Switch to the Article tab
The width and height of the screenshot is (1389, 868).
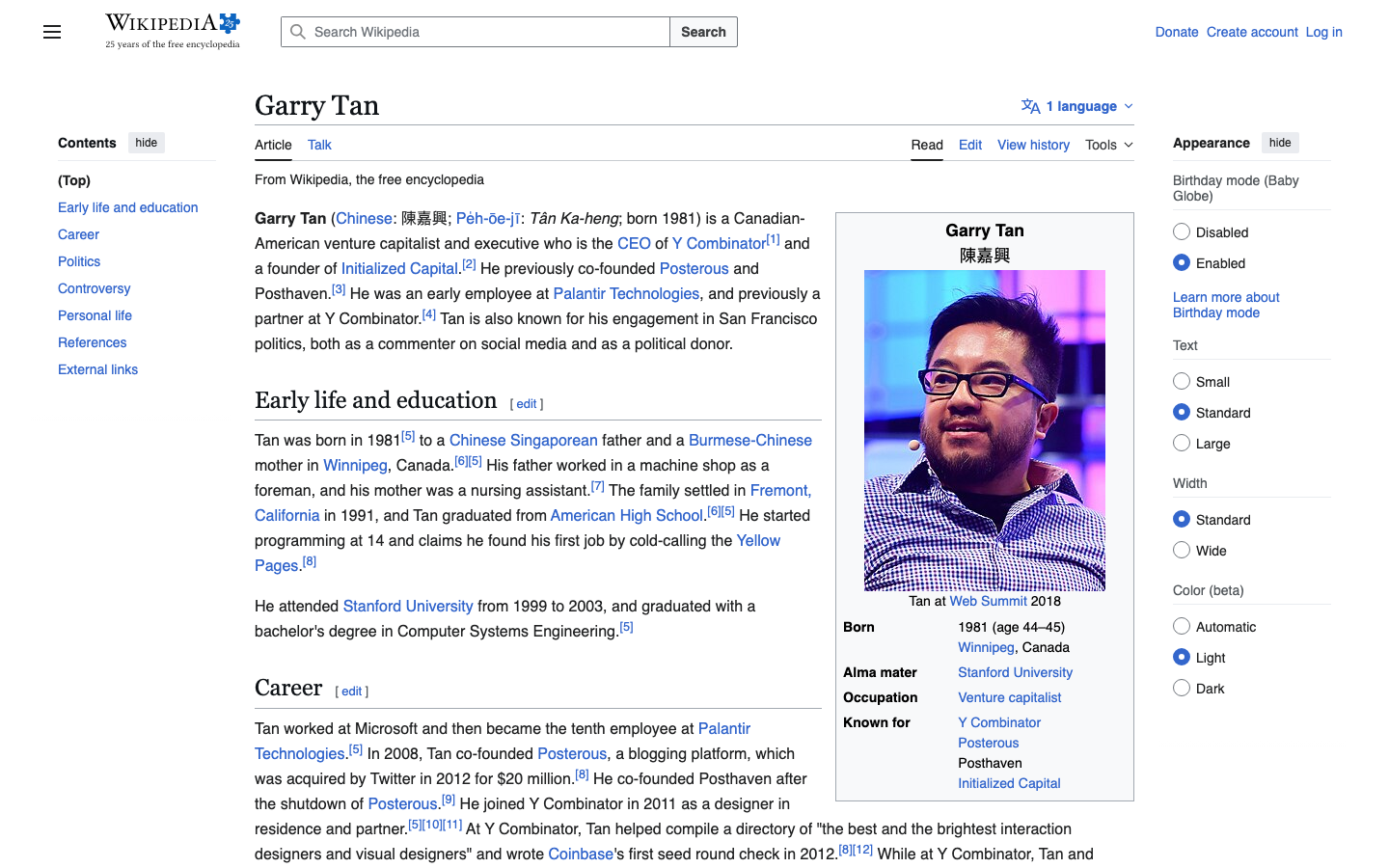(273, 145)
